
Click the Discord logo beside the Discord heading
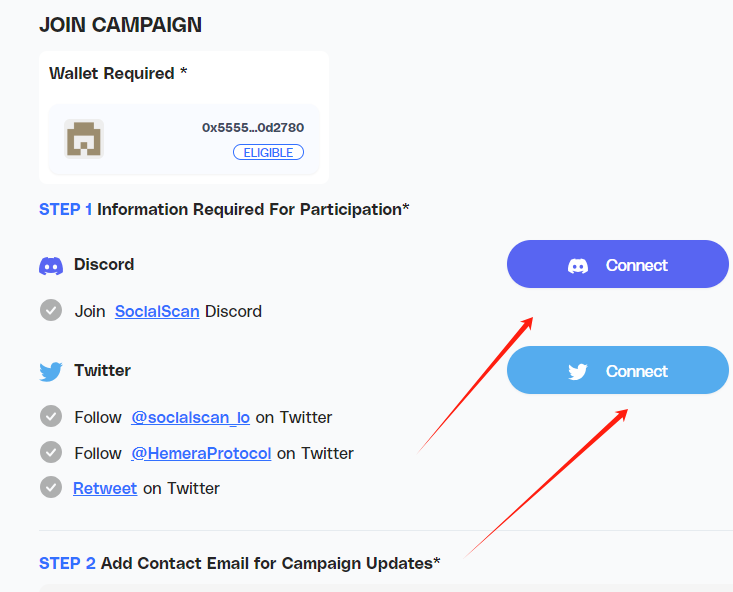[51, 265]
